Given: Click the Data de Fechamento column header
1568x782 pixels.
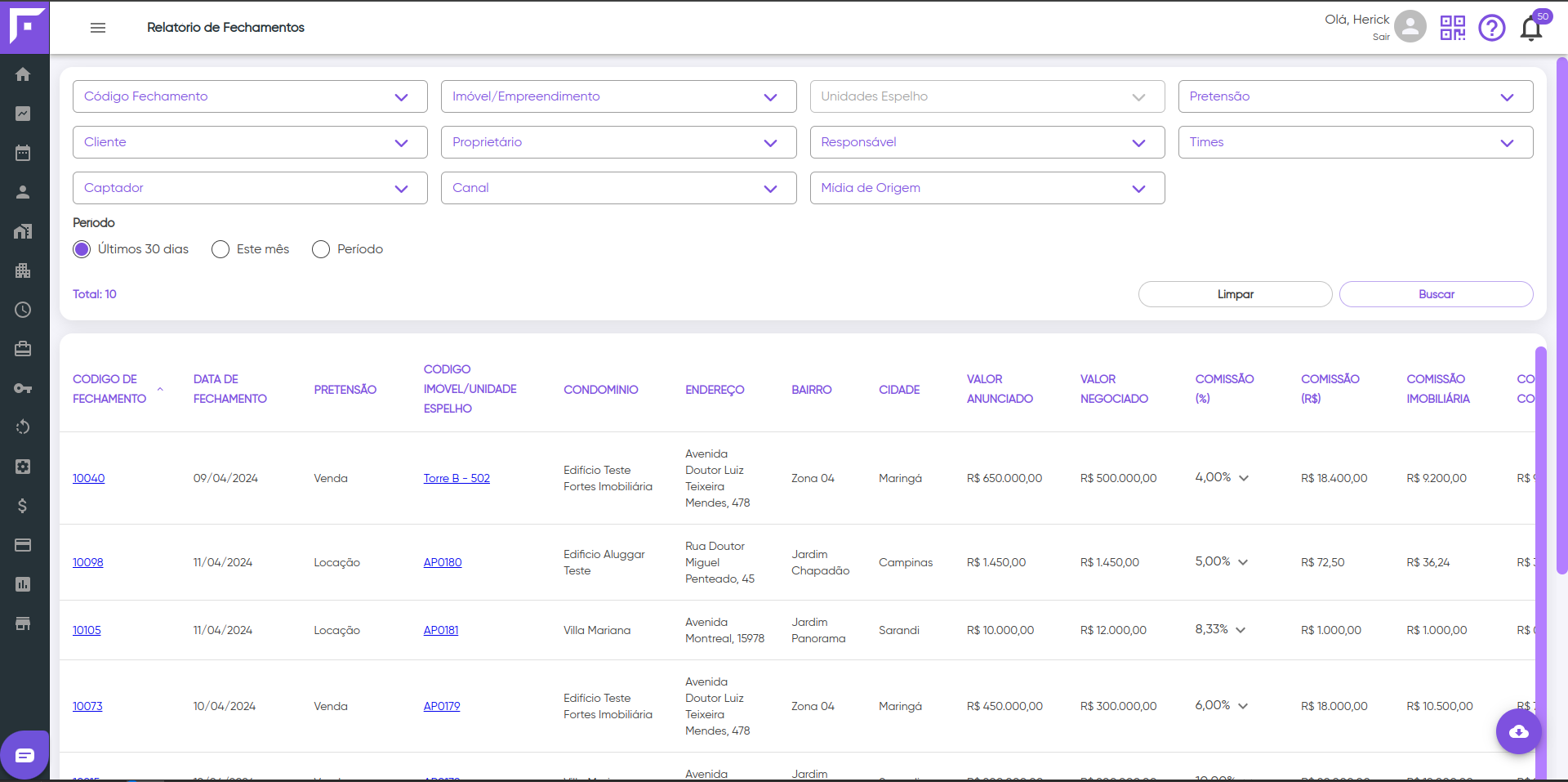Looking at the screenshot, I should (x=230, y=389).
